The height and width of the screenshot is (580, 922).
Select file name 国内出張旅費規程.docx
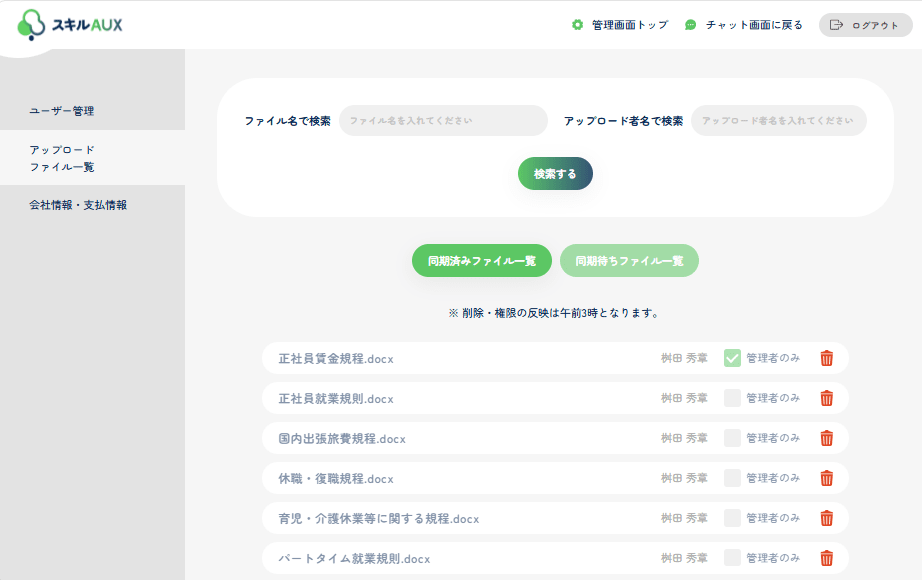pos(342,439)
